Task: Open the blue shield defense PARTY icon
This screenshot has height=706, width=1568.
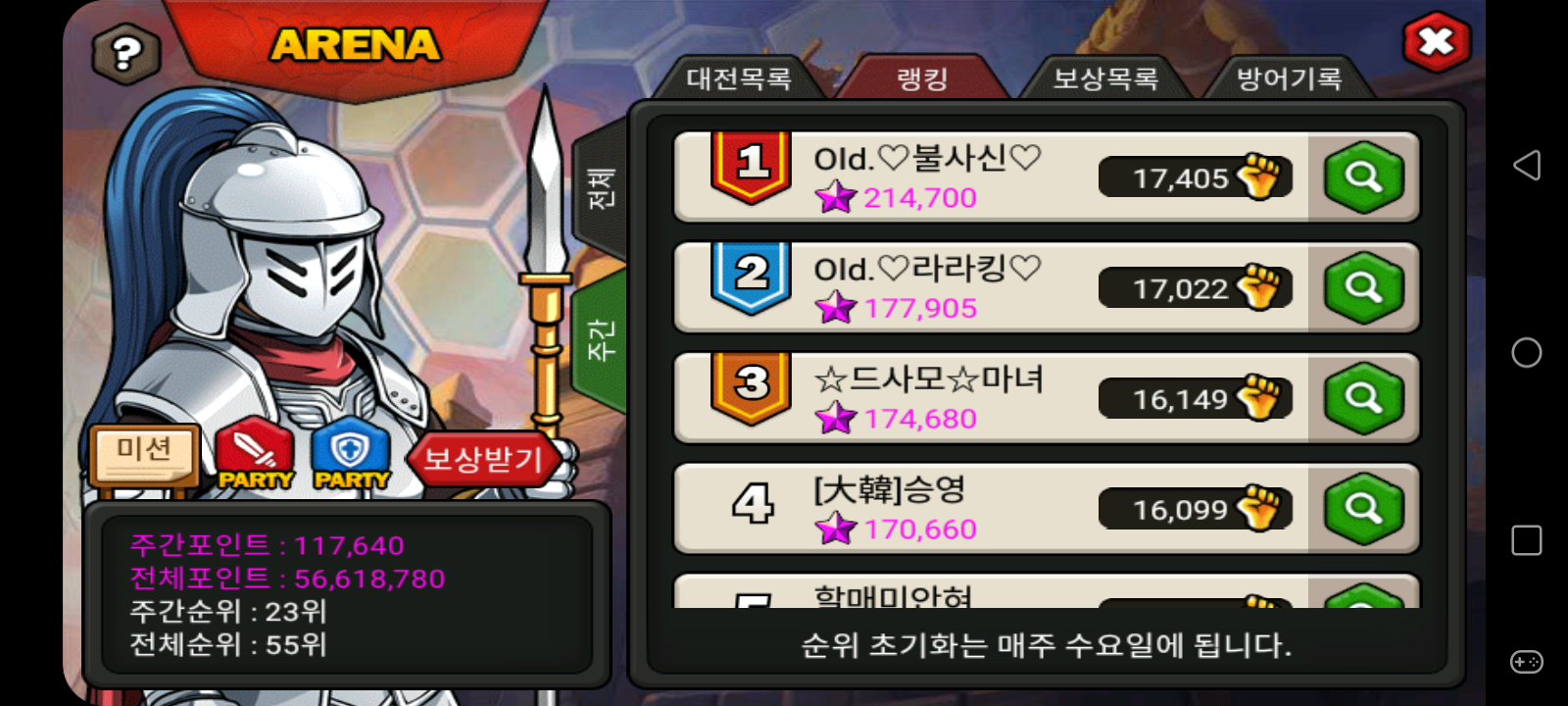Action: click(x=351, y=454)
